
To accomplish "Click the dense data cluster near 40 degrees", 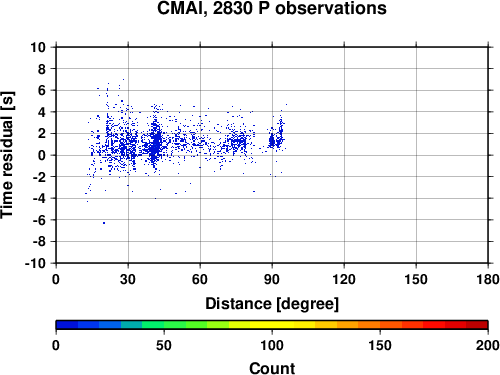I will click(x=155, y=143).
